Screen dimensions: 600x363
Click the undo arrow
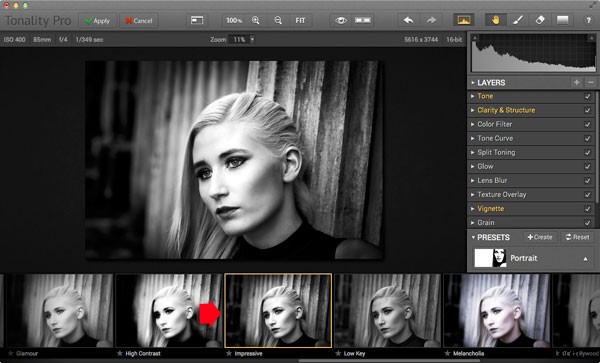coord(408,20)
